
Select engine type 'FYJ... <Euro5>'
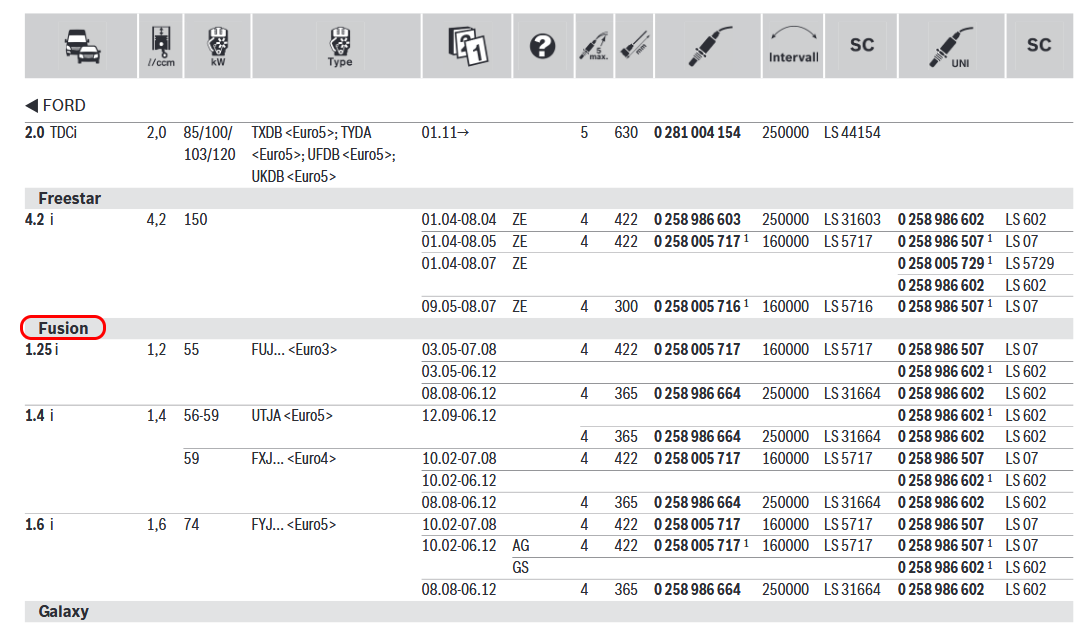[294, 524]
